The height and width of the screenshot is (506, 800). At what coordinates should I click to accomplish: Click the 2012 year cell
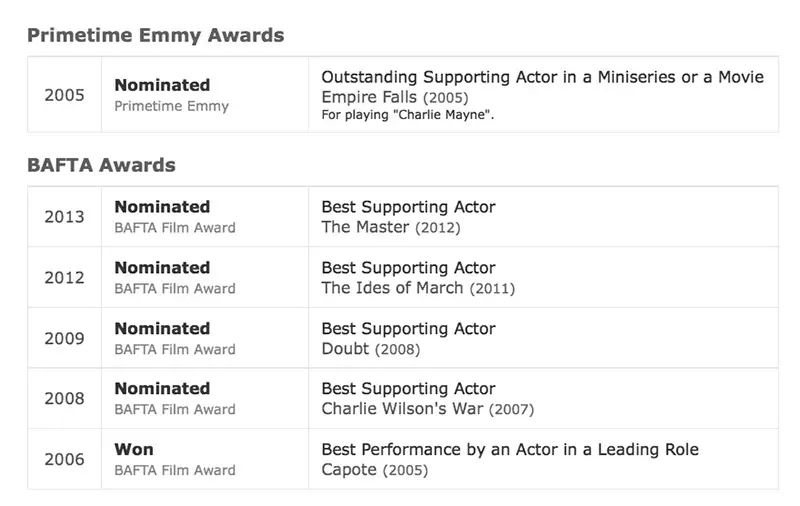click(64, 277)
